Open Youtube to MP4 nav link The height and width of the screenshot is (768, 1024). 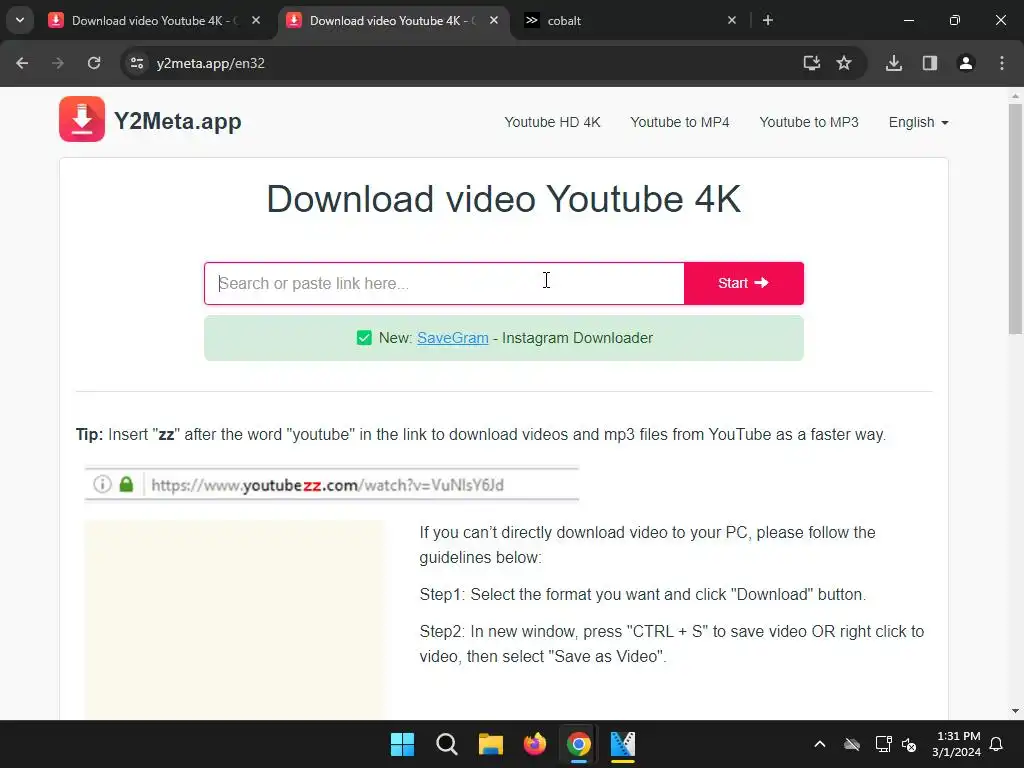pyautogui.click(x=679, y=122)
